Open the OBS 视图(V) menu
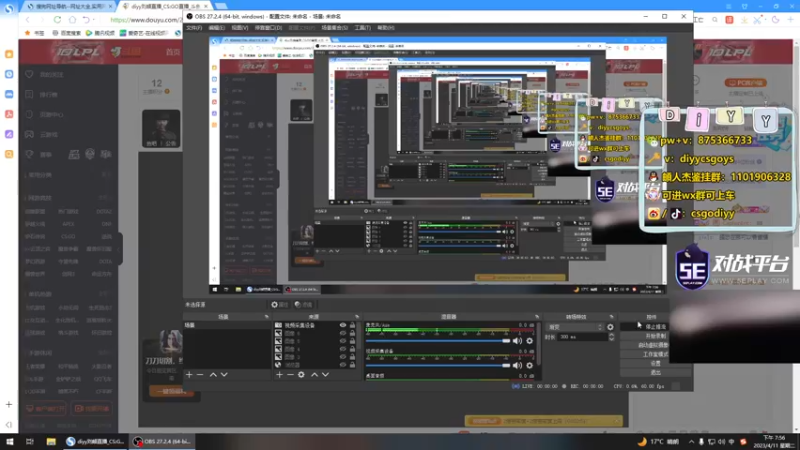 [240, 28]
